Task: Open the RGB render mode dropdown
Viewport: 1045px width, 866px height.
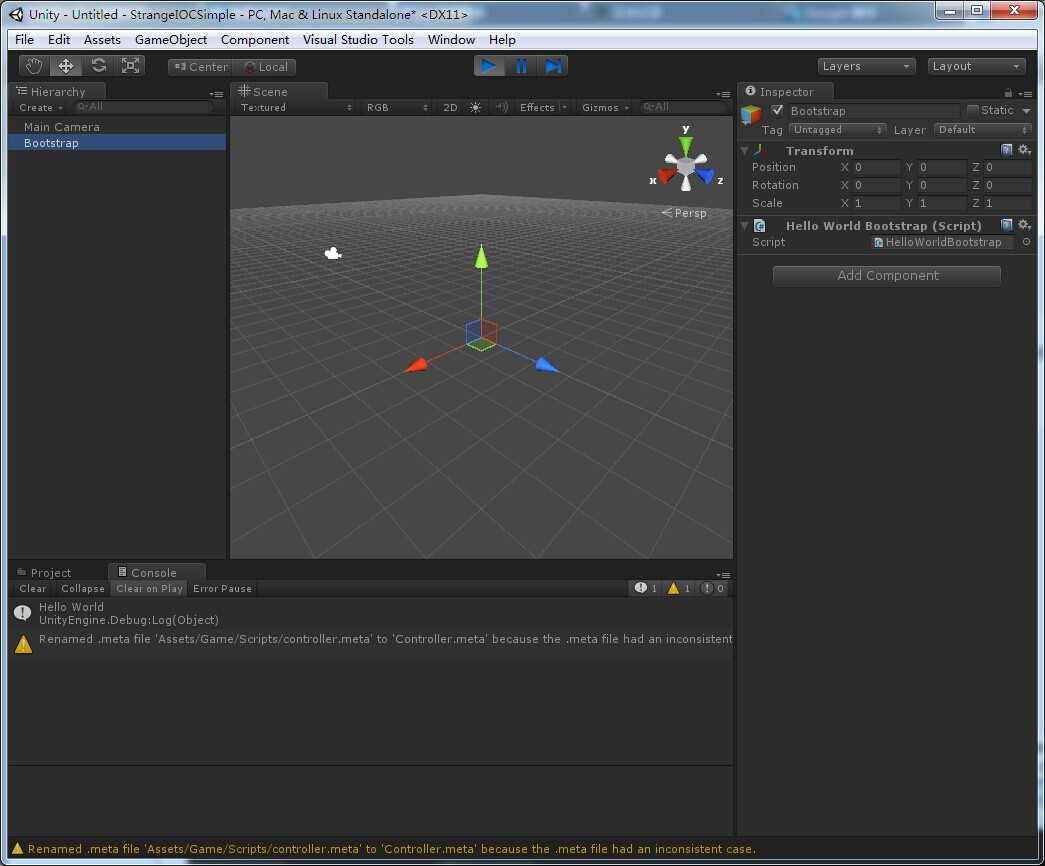Action: (397, 107)
